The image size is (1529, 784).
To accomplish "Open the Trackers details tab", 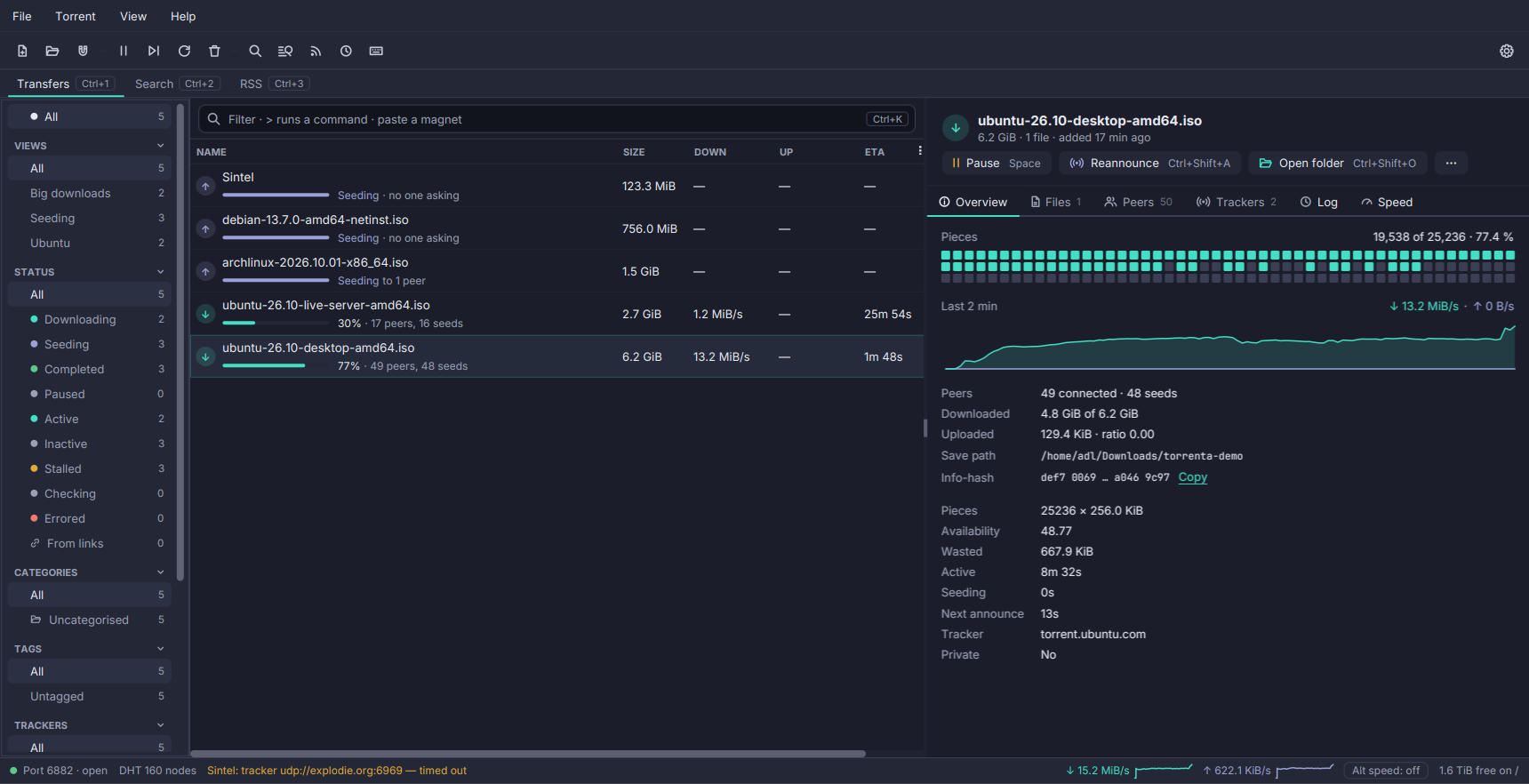I will click(x=1237, y=202).
